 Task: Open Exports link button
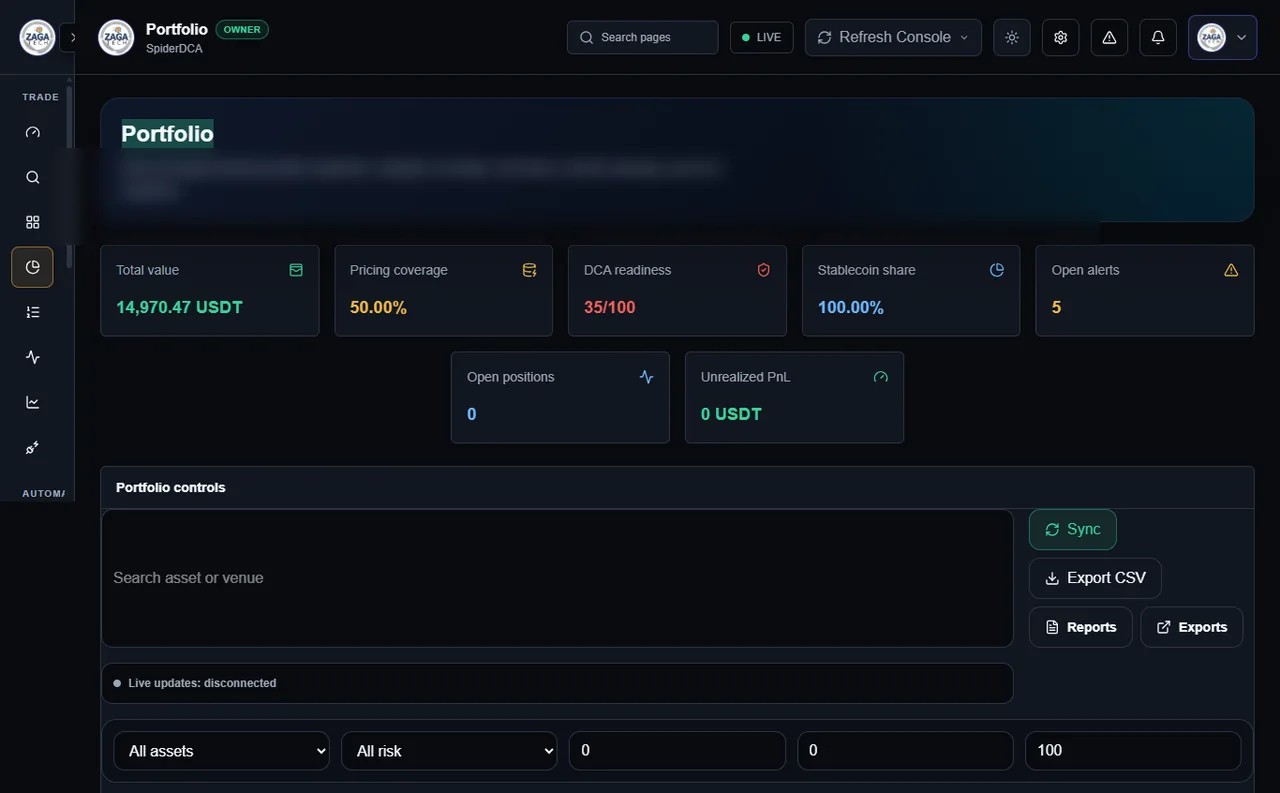1191,627
